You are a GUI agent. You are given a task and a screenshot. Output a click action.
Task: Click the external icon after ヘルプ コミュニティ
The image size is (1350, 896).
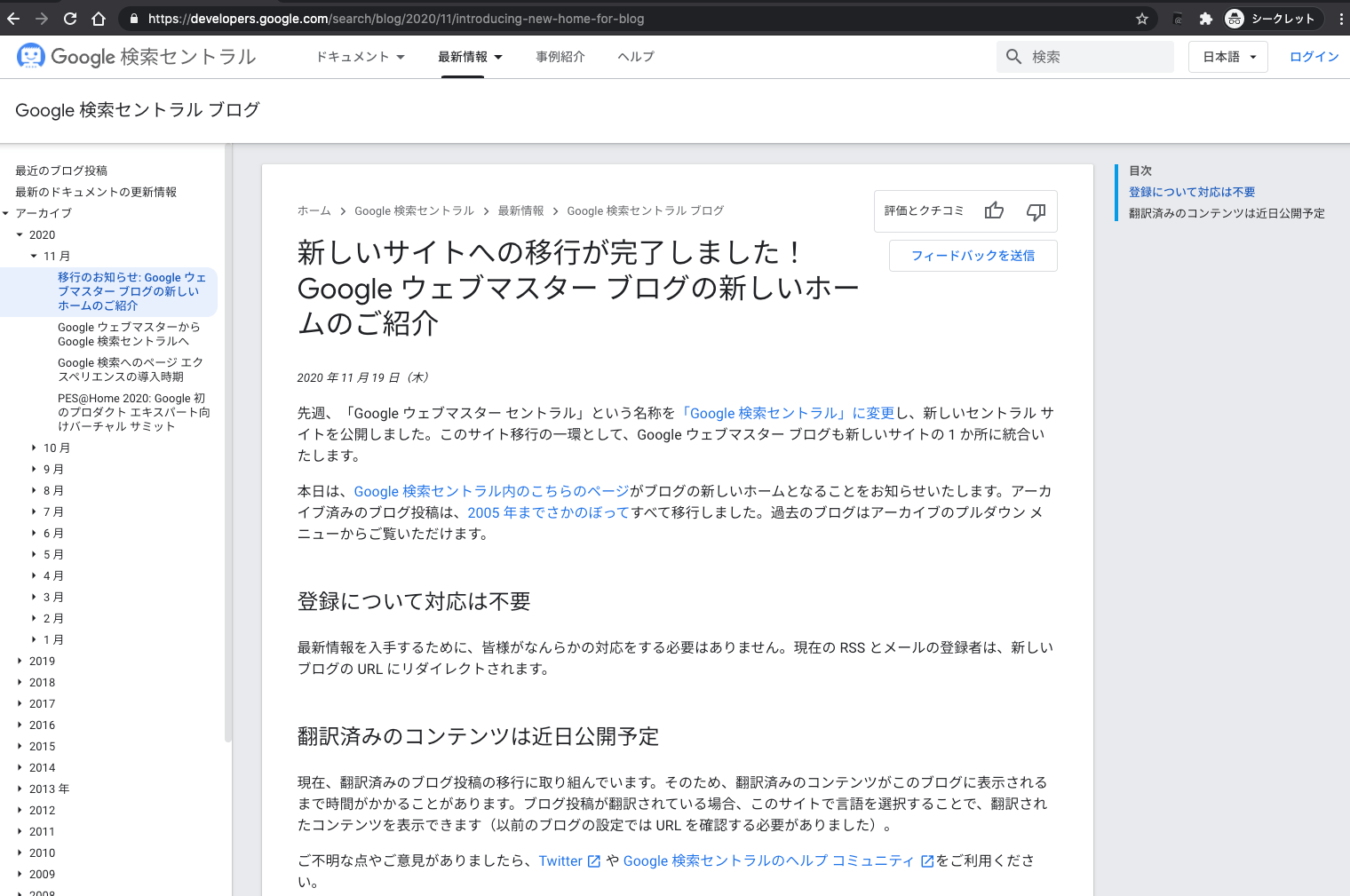(x=927, y=861)
